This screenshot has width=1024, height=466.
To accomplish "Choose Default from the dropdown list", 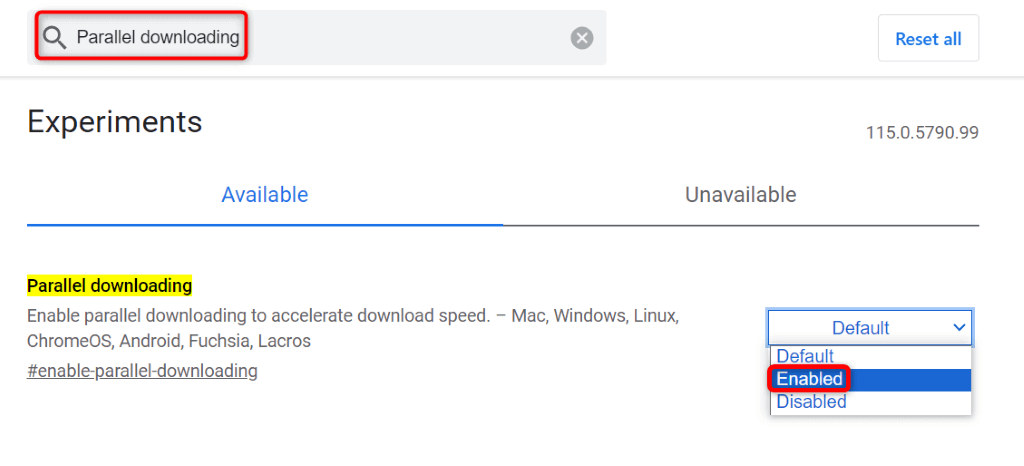I will [x=805, y=356].
